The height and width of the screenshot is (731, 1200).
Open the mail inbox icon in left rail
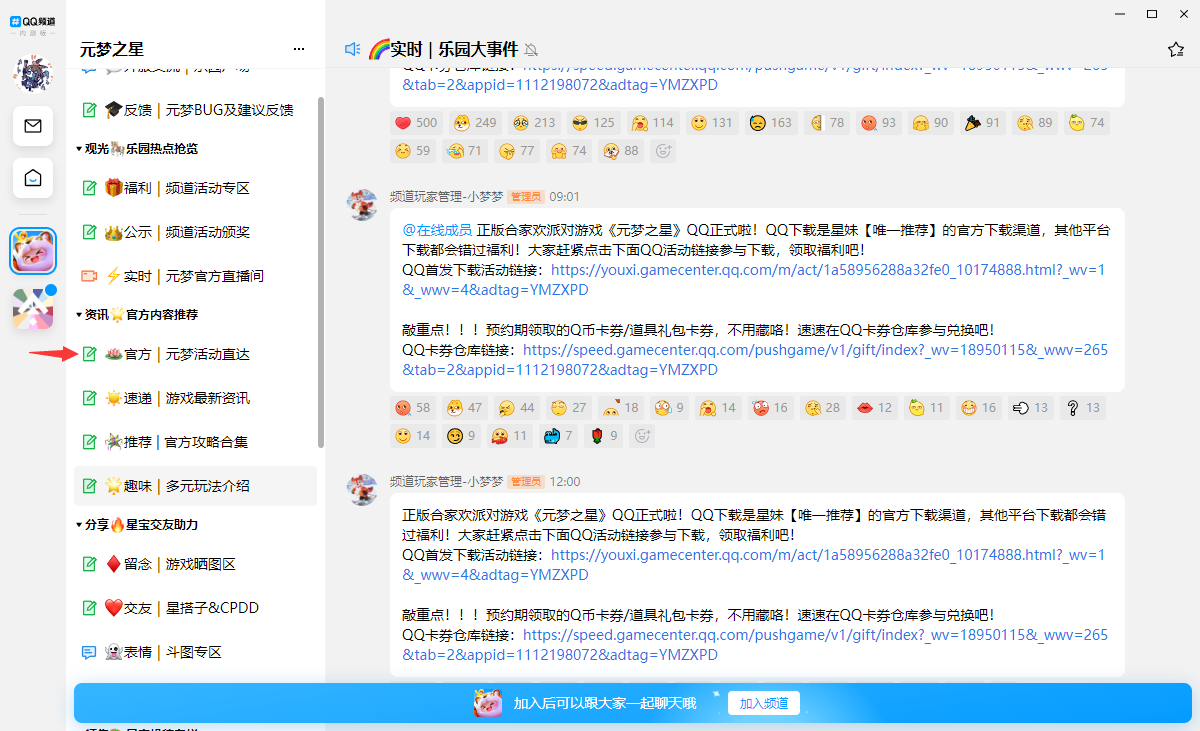[33, 126]
